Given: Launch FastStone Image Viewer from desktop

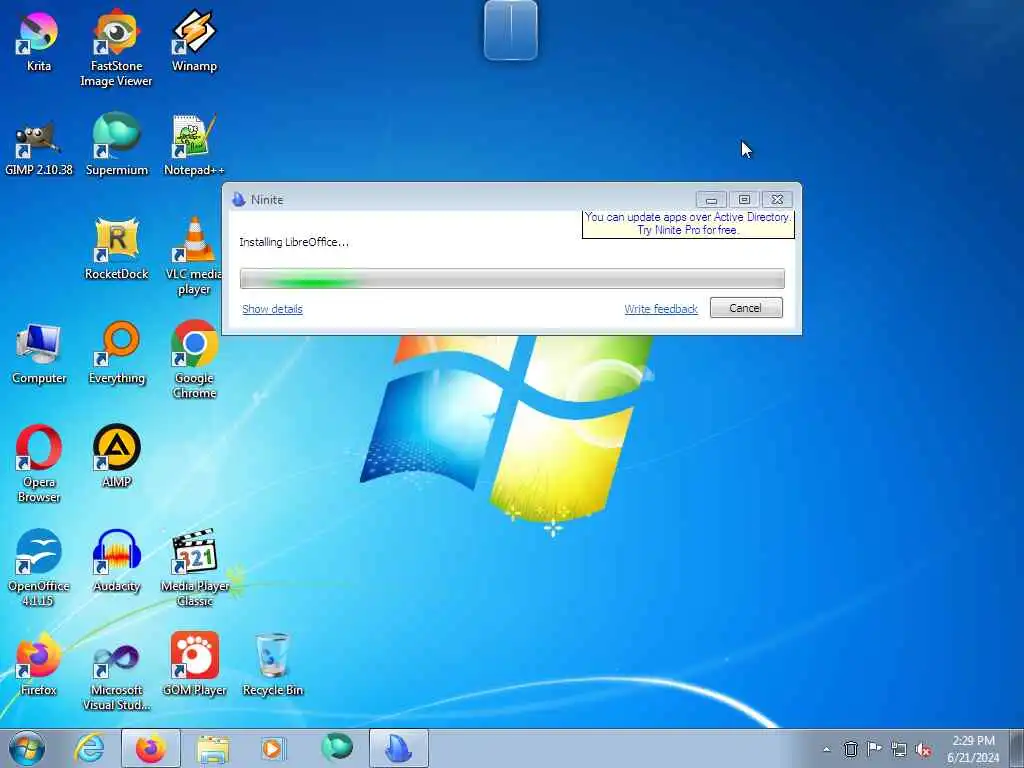Looking at the screenshot, I should coord(116,48).
